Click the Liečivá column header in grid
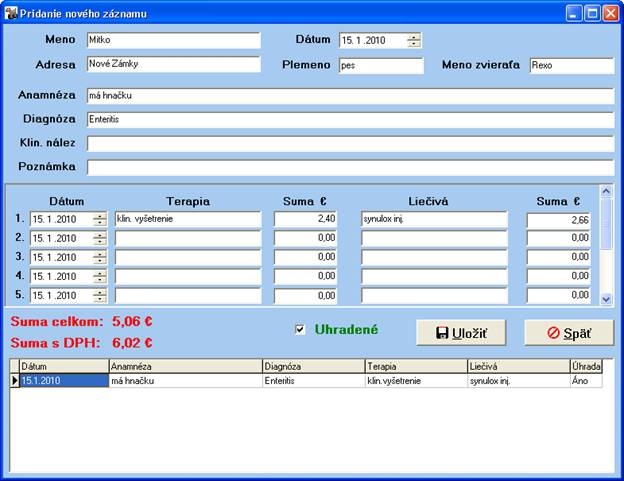Image resolution: width=624 pixels, height=481 pixels. tap(519, 366)
